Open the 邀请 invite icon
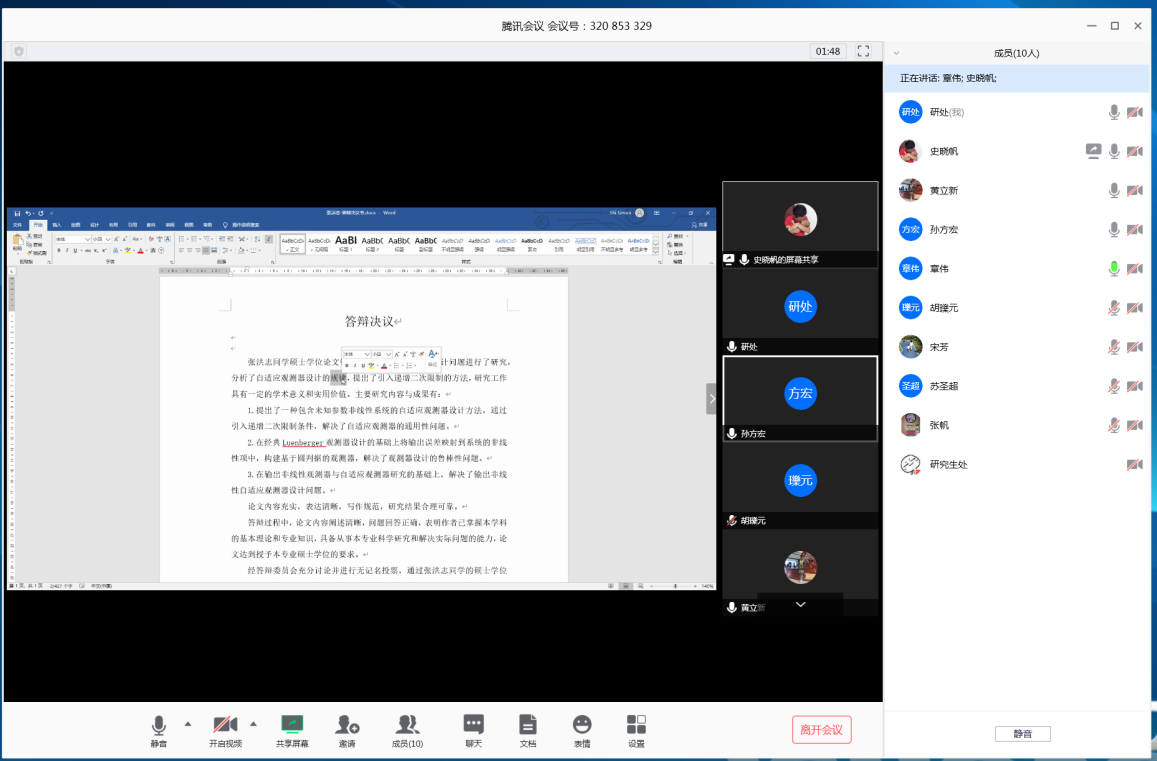Screen dimensions: 1157x761 click(347, 724)
